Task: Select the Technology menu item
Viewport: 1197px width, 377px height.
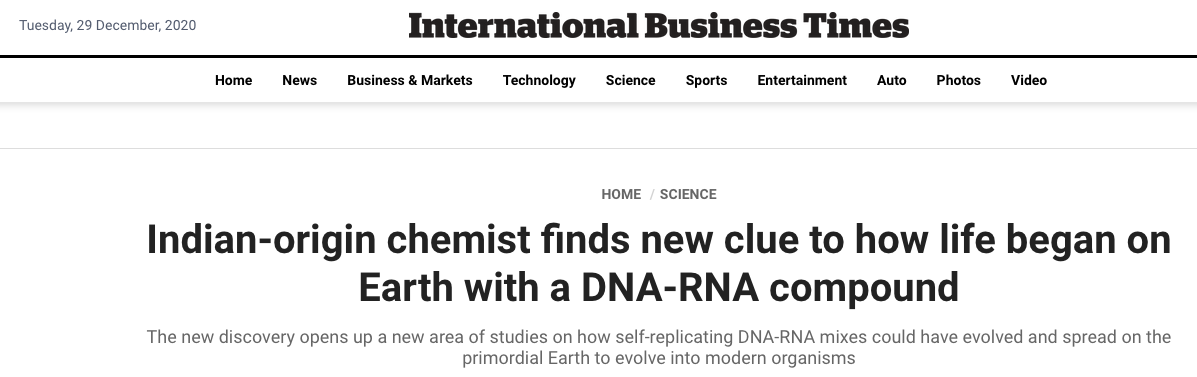Action: pyautogui.click(x=539, y=80)
